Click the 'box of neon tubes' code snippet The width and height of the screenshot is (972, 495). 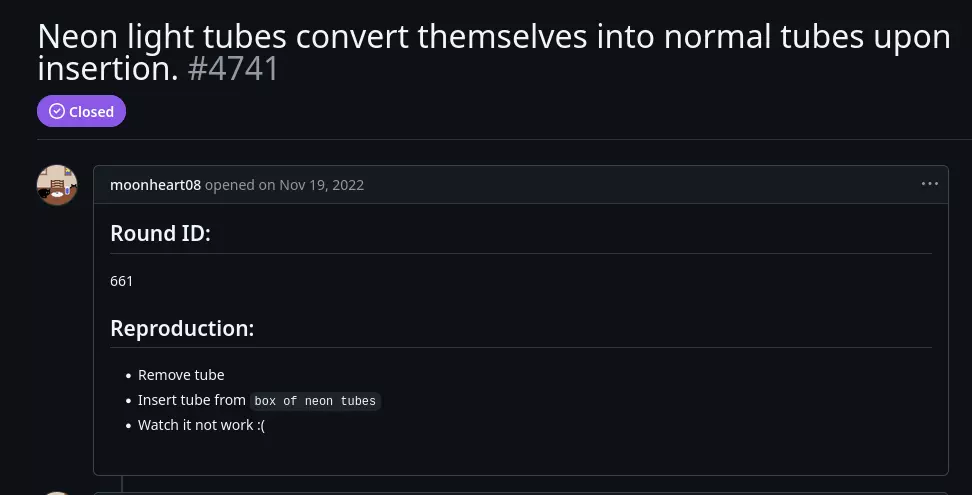click(x=315, y=401)
